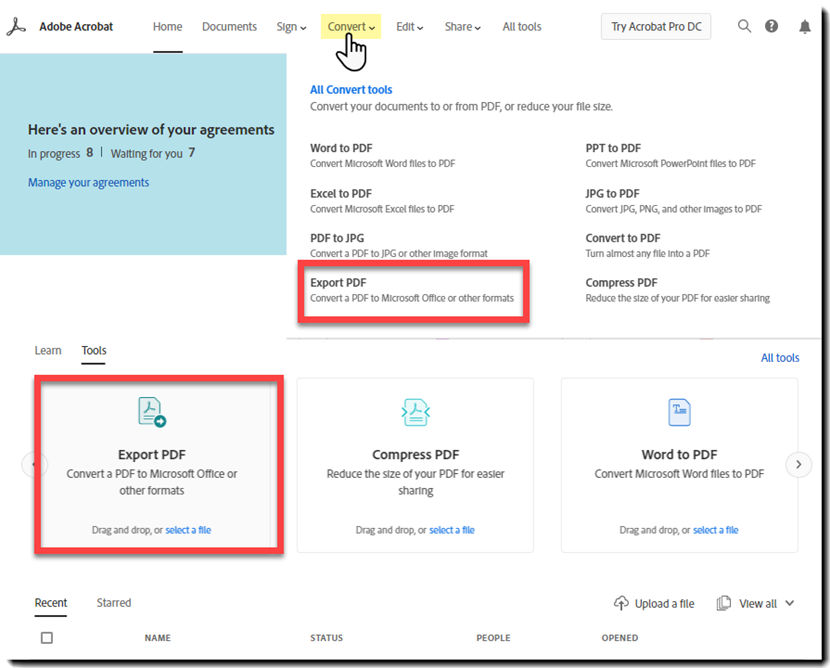The image size is (830, 668).
Task: Click select a file in Export PDF card
Action: point(188,530)
